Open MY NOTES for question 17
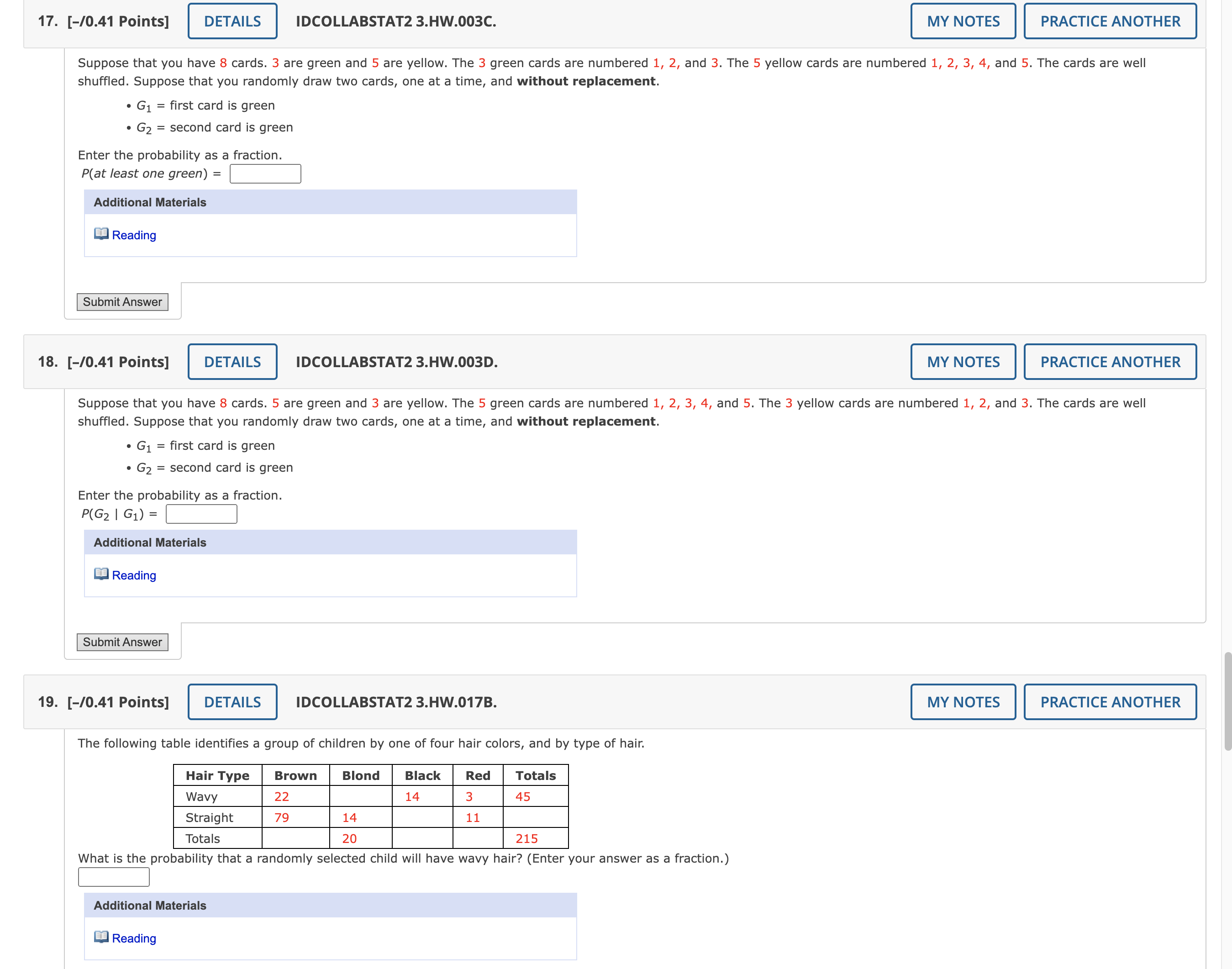 click(963, 21)
